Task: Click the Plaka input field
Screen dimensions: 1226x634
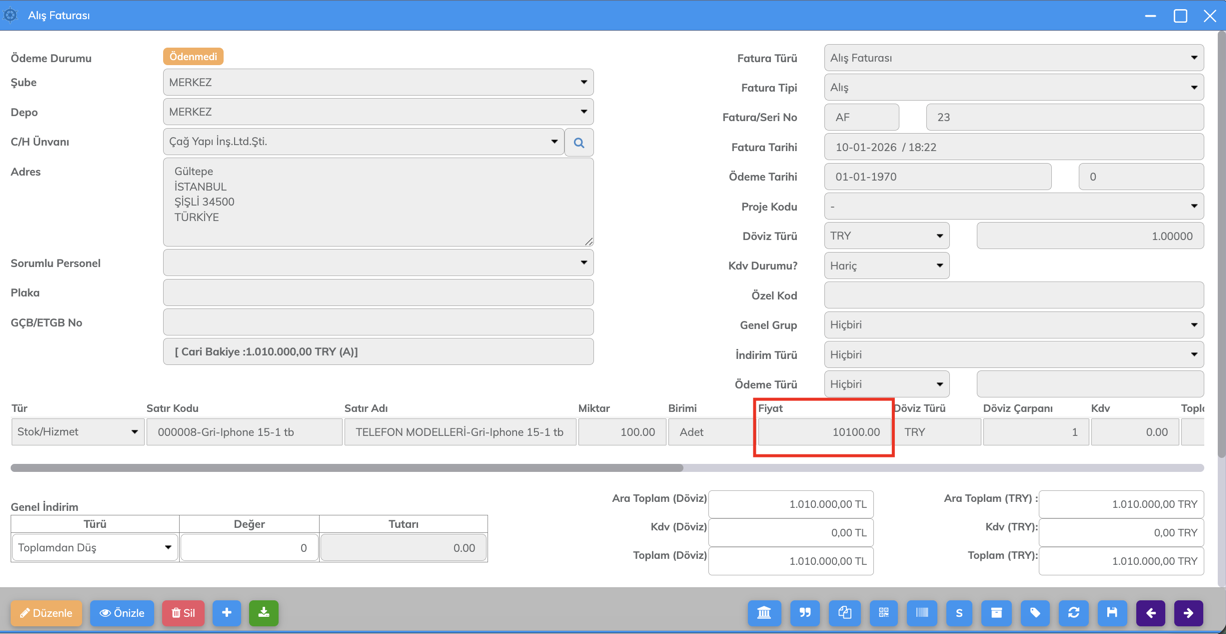Action: coord(378,293)
